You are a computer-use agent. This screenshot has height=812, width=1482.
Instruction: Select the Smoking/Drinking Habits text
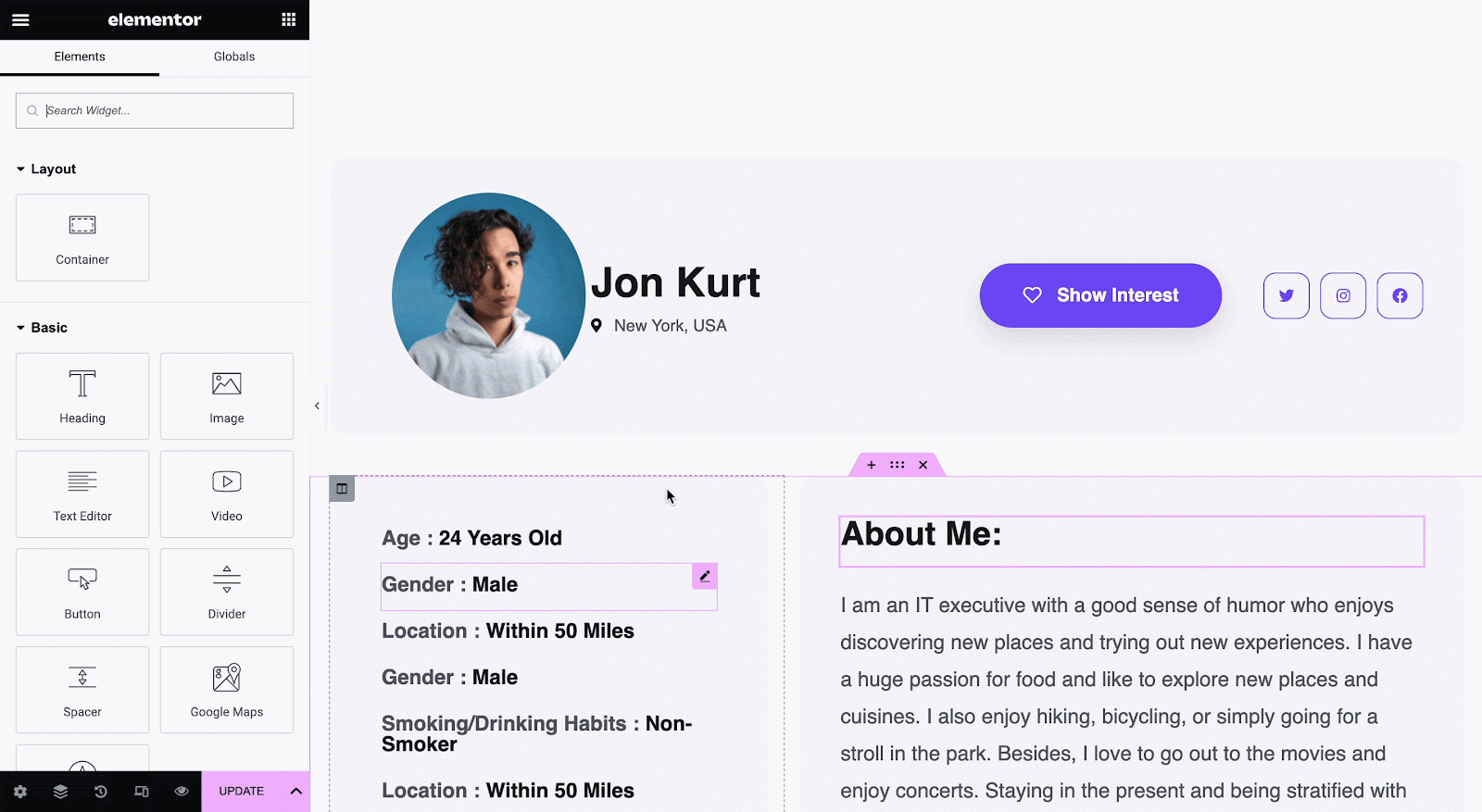(x=537, y=734)
